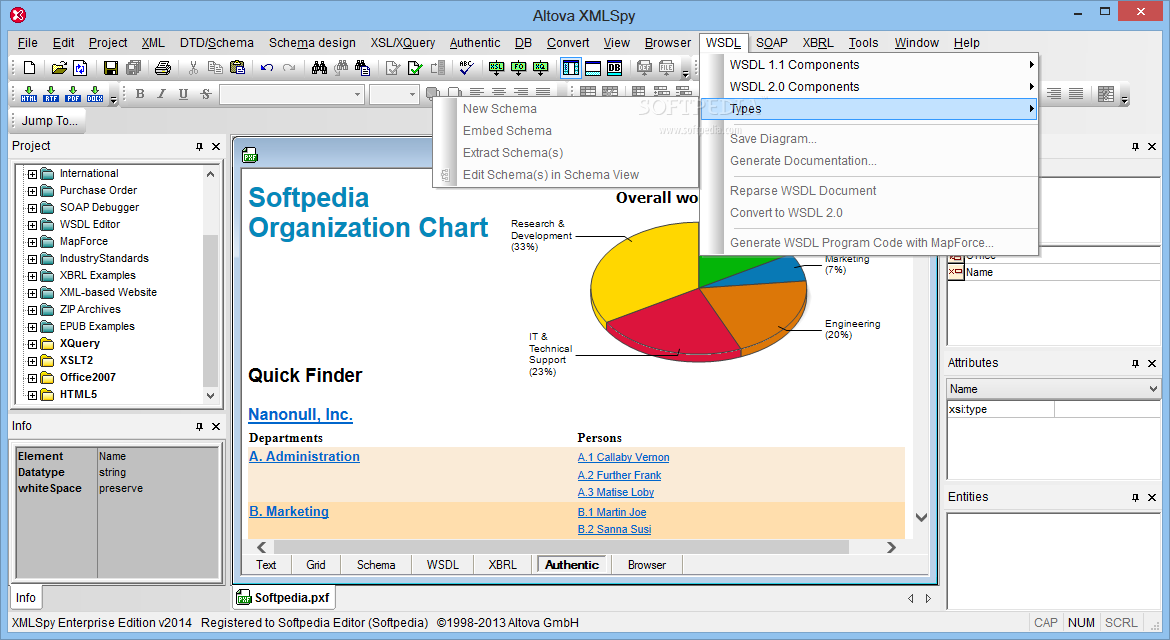The image size is (1170, 640).
Task: Click the DB database query icon
Action: click(x=614, y=68)
